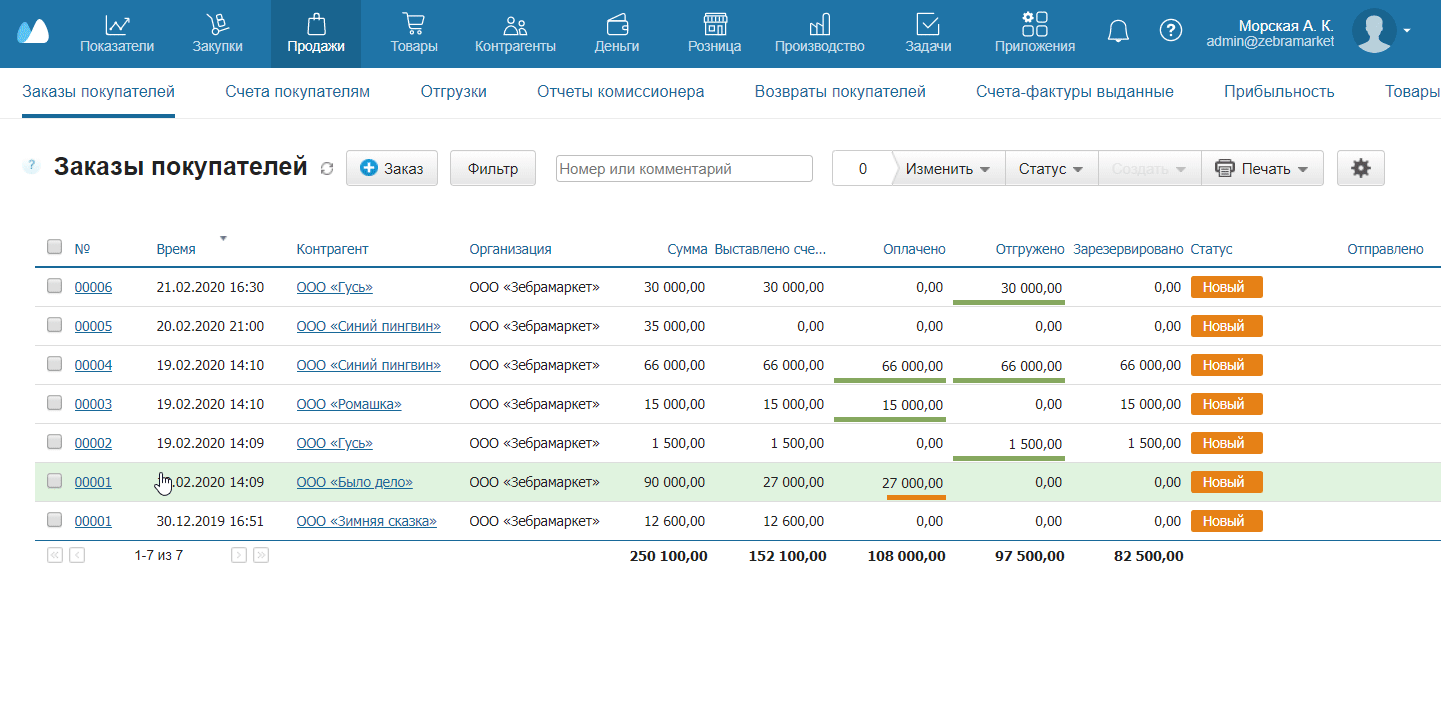Image resolution: width=1441 pixels, height=722 pixels.
Task: Check the box for order 00003
Action: click(x=55, y=404)
